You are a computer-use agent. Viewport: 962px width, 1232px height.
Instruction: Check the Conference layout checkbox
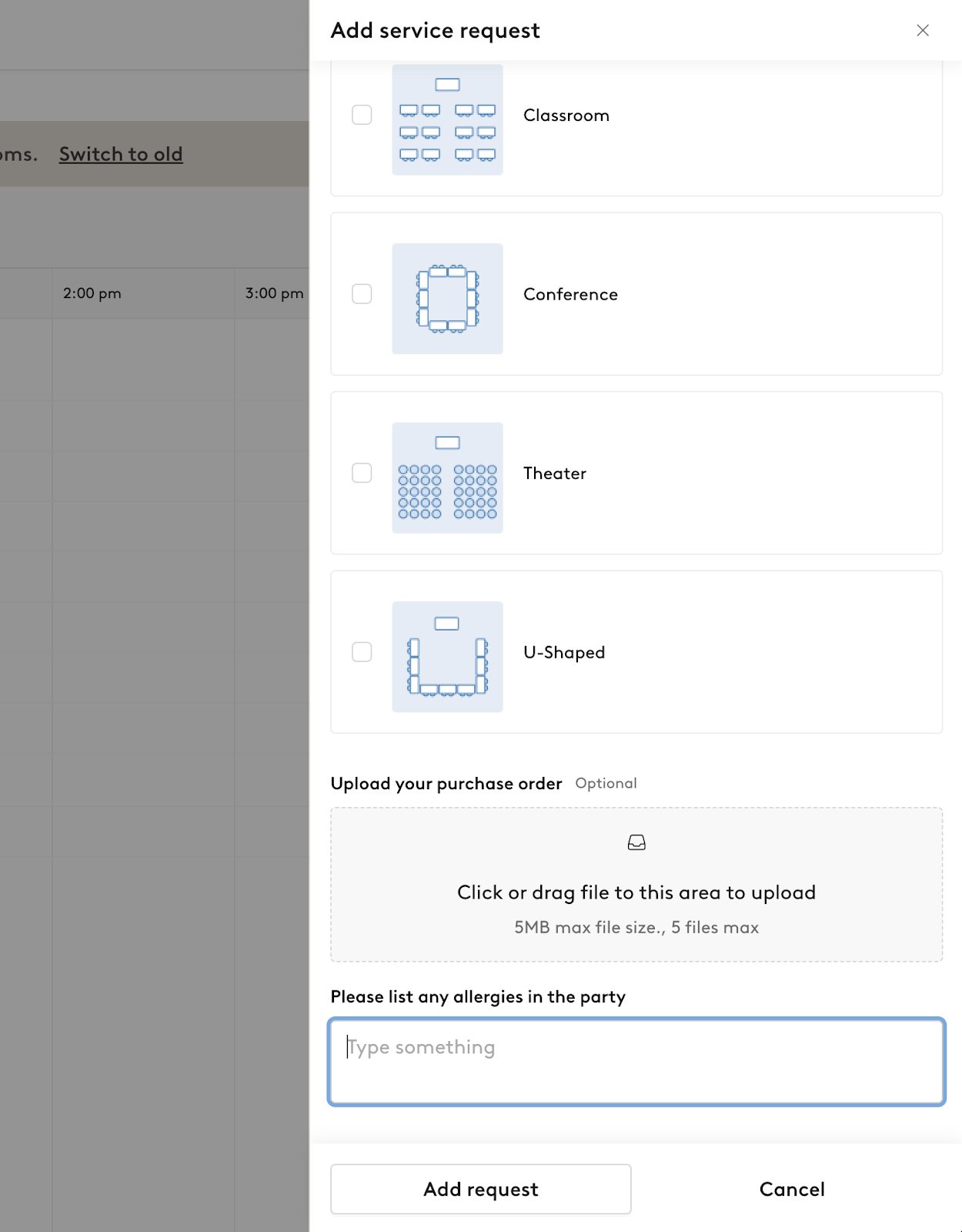click(362, 294)
